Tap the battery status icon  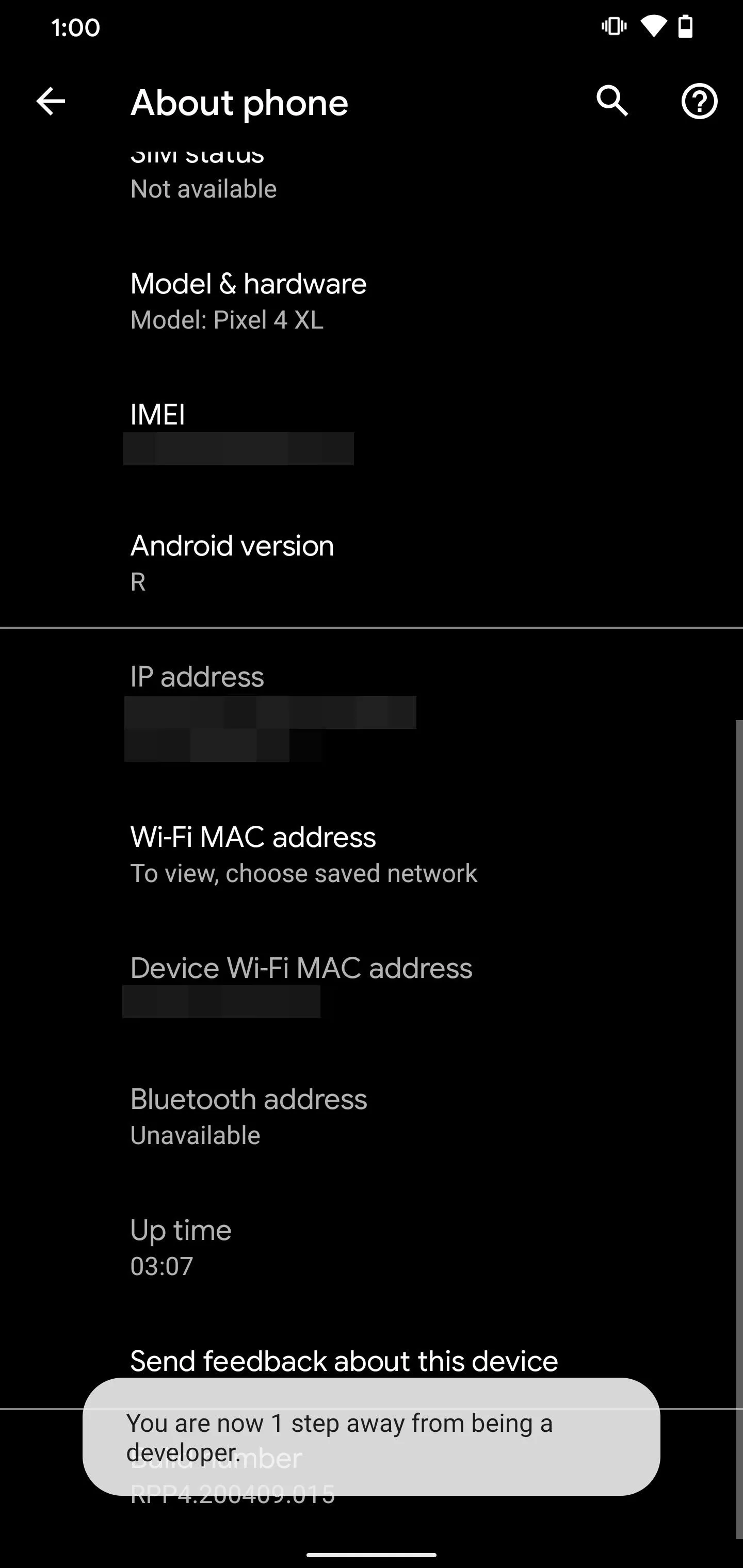(686, 27)
